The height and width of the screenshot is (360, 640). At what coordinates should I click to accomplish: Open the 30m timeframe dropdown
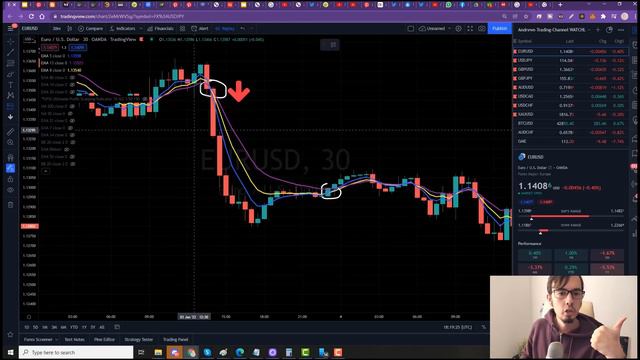(56, 29)
